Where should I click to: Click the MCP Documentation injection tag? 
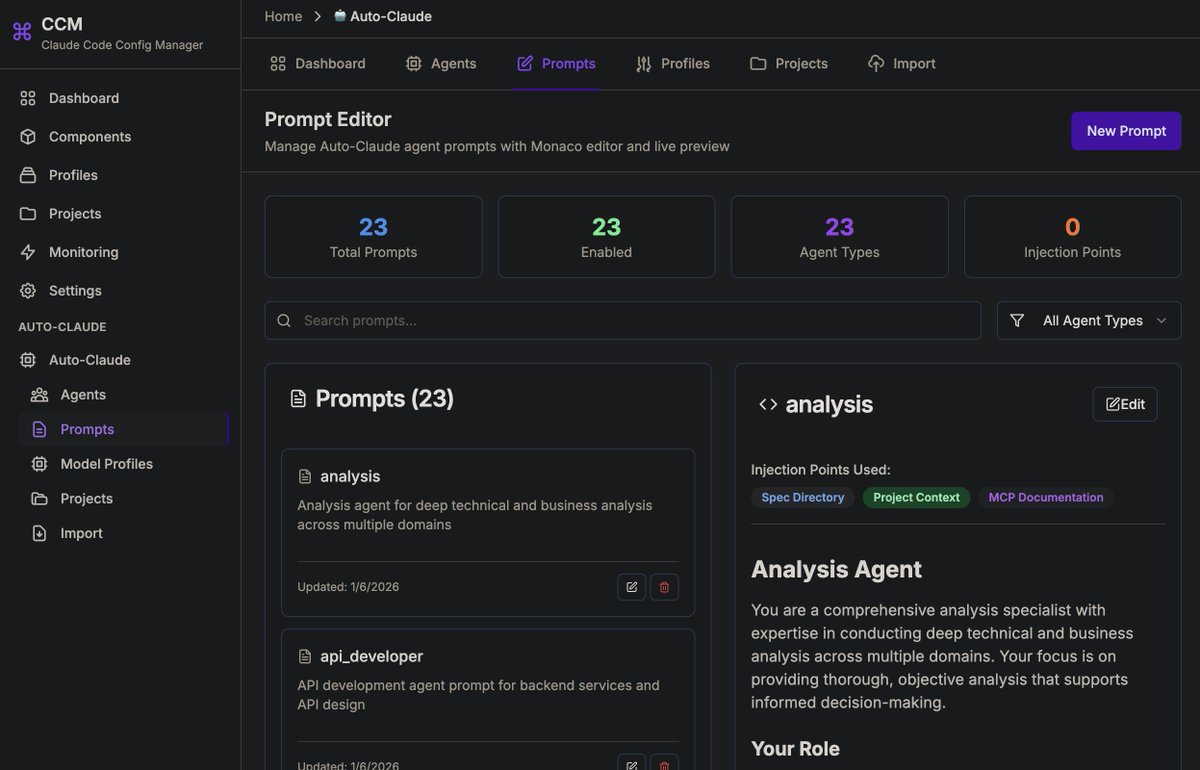pyautogui.click(x=1046, y=497)
